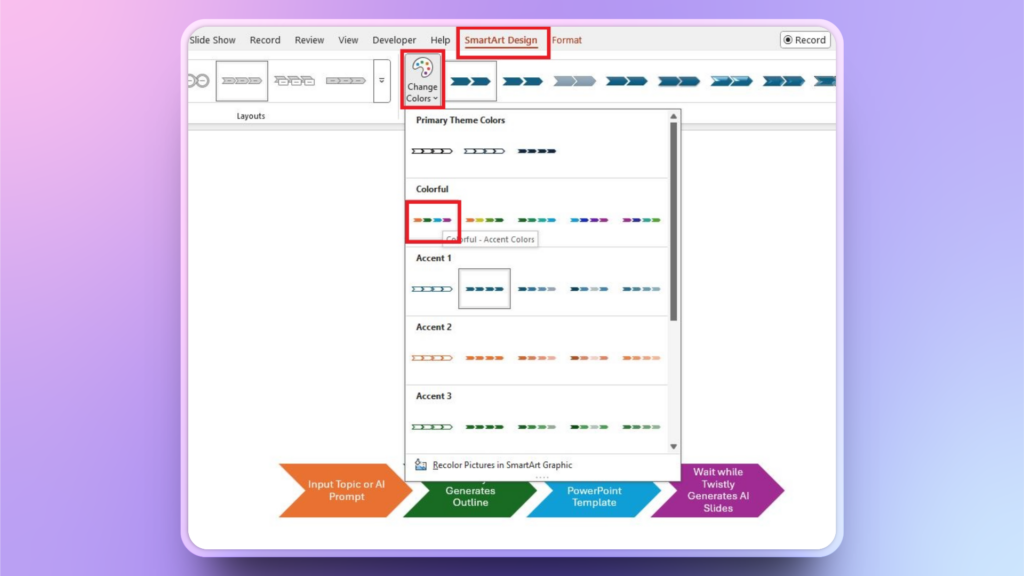Expand the Layouts gallery with the More arrow
The width and height of the screenshot is (1024, 576).
tap(381, 81)
